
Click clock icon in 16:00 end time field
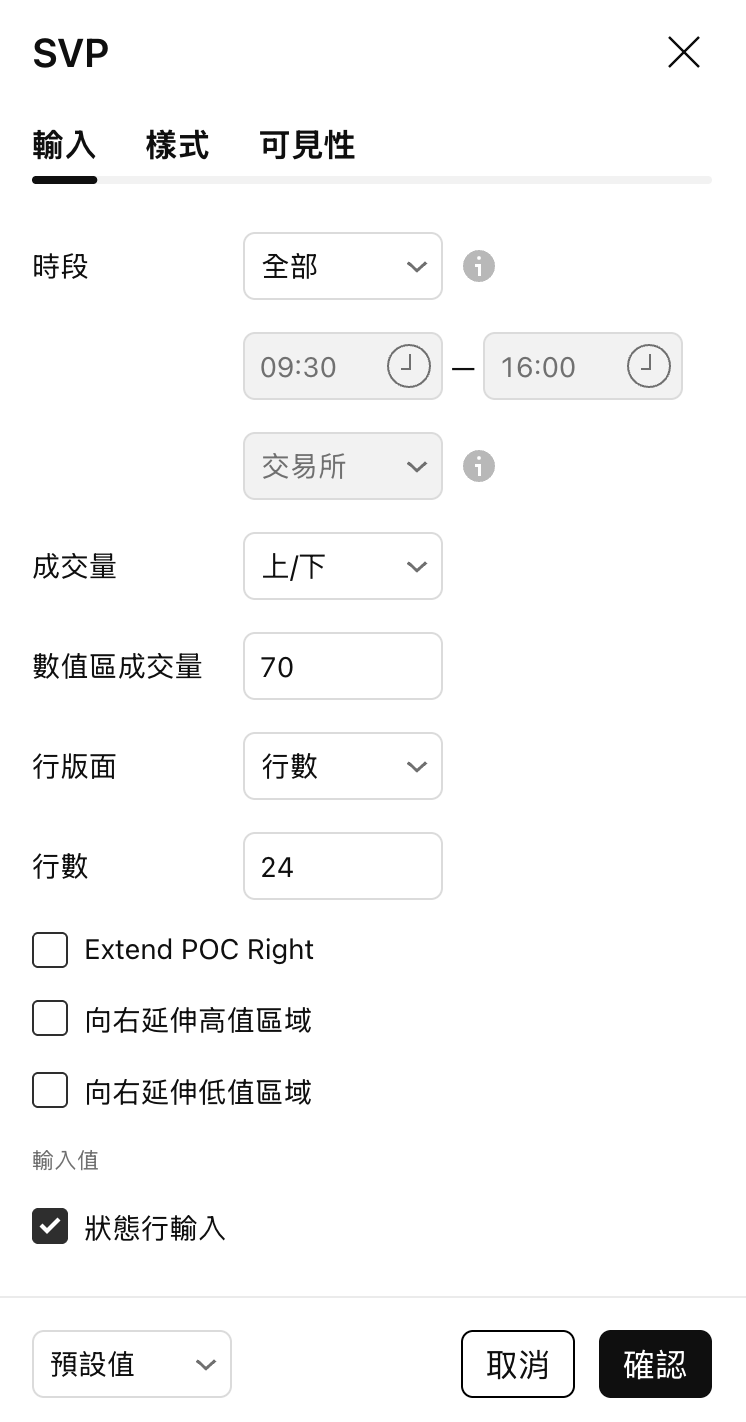(648, 367)
